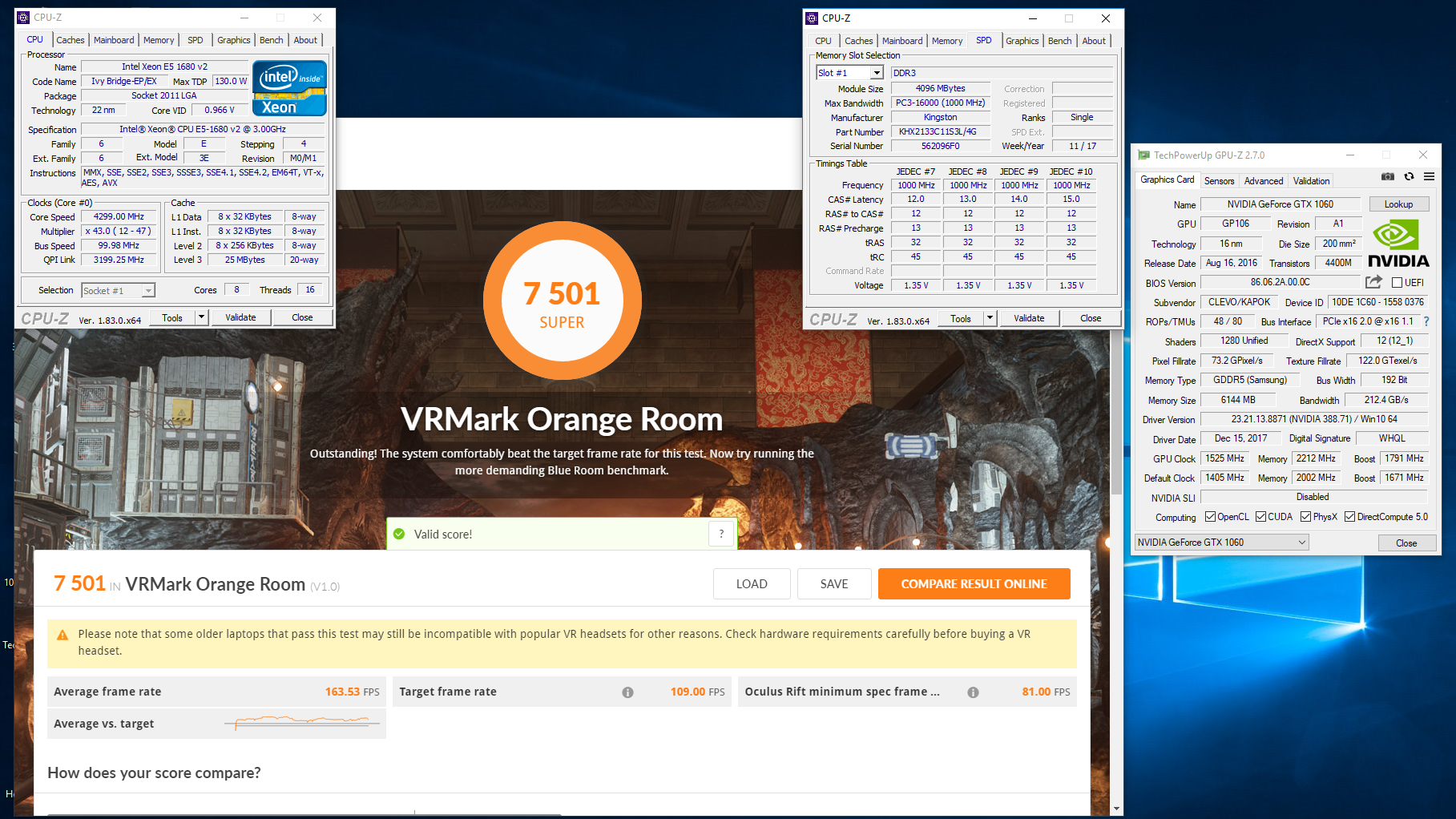The height and width of the screenshot is (819, 1456).
Task: Click the Close button in GPU-Z
Action: click(1406, 543)
